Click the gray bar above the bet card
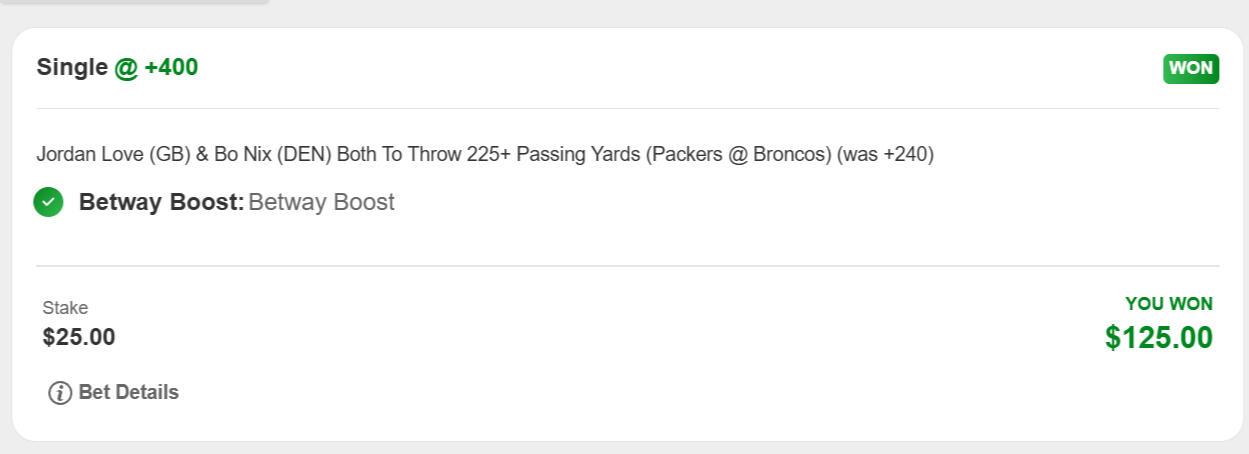1249x454 pixels. click(134, 2)
